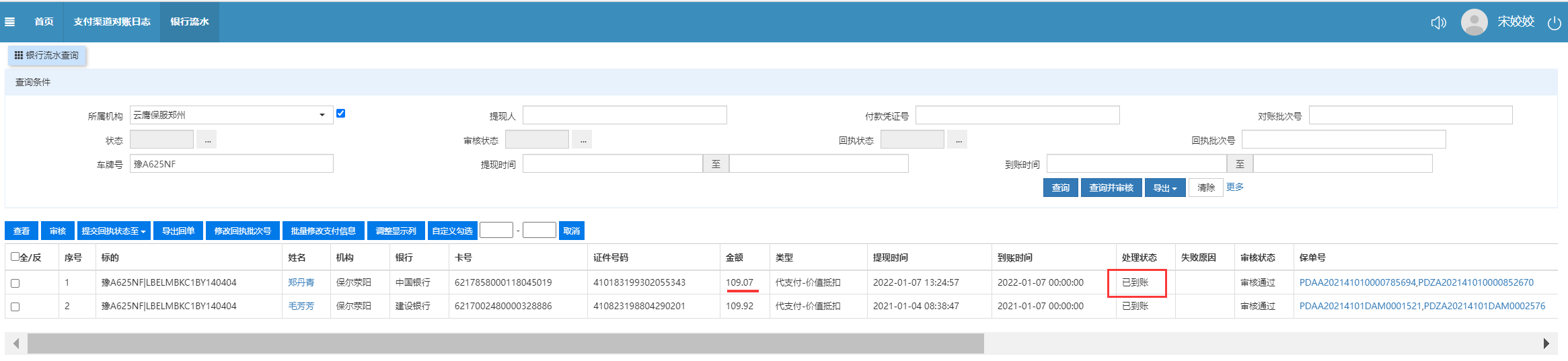The image size is (1568, 361).
Task: Click the 调整显示列 button
Action: click(x=396, y=231)
